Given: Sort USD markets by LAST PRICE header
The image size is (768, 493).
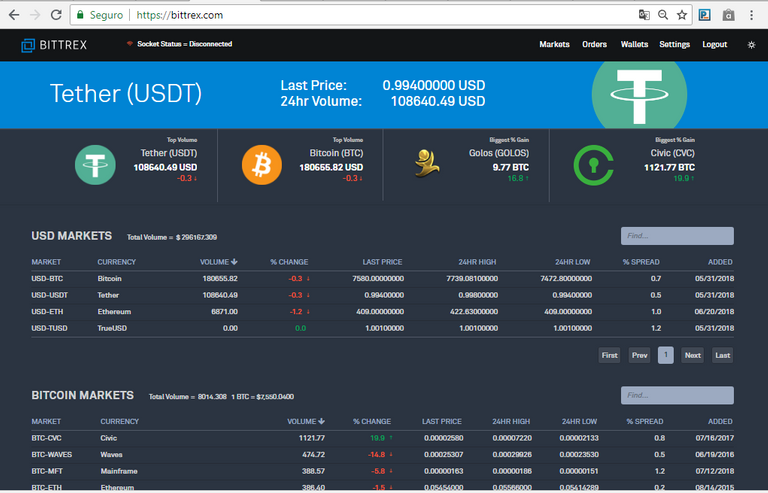Looking at the screenshot, I should point(382,262).
